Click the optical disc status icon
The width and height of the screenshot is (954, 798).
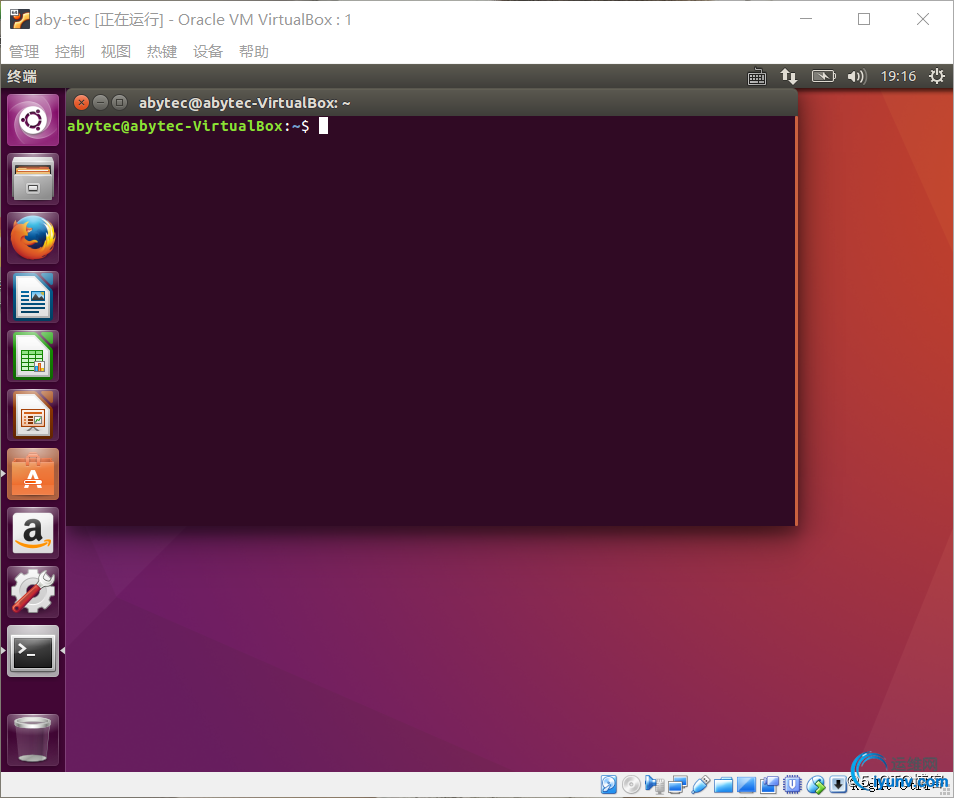[x=632, y=785]
